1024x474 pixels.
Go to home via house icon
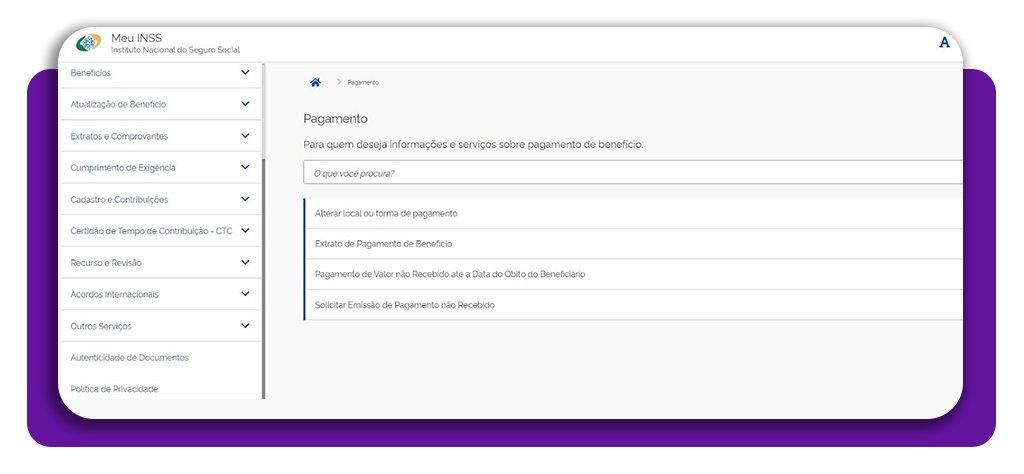tap(315, 82)
